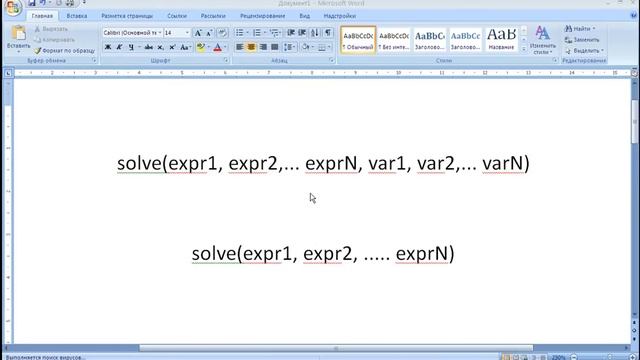
Task: Open the Shading color in Абзац group
Action: [307, 47]
